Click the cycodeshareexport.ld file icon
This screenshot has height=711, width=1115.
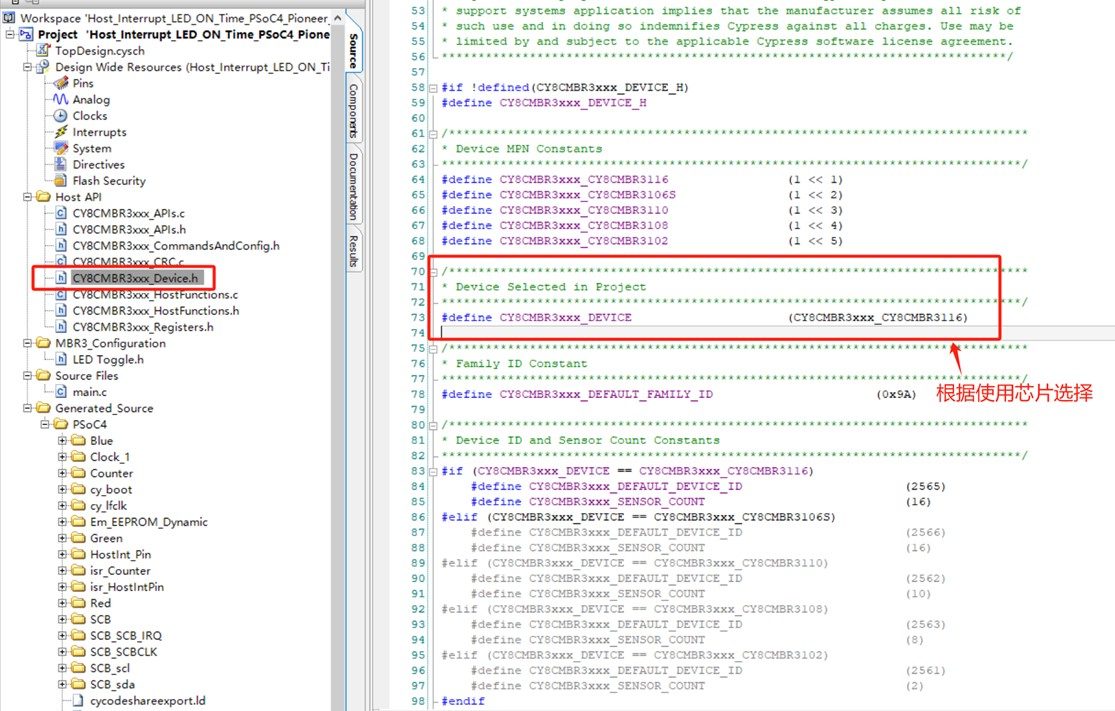[x=78, y=701]
